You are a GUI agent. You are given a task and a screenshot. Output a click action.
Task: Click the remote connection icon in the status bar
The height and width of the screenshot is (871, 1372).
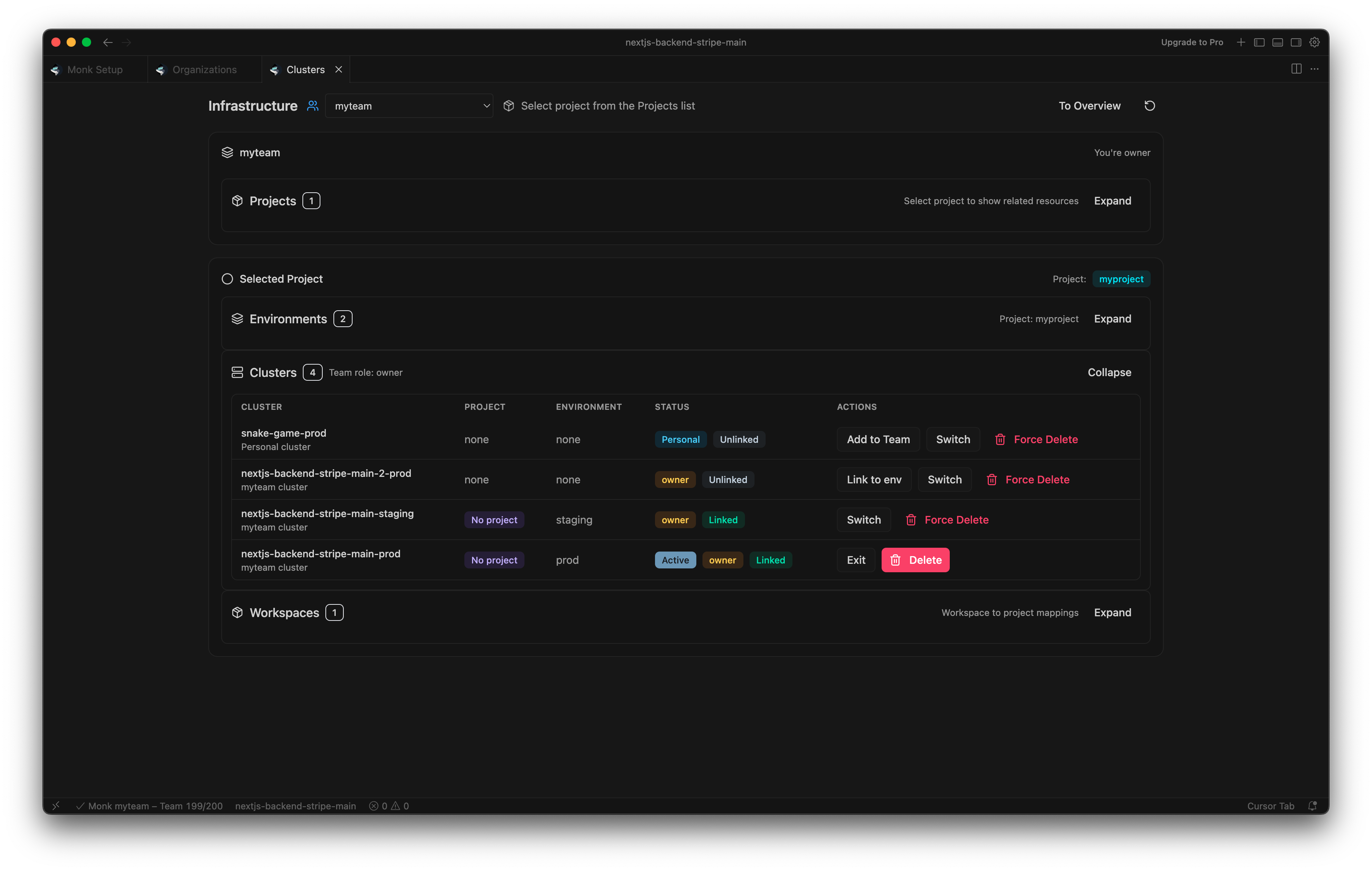coord(56,806)
